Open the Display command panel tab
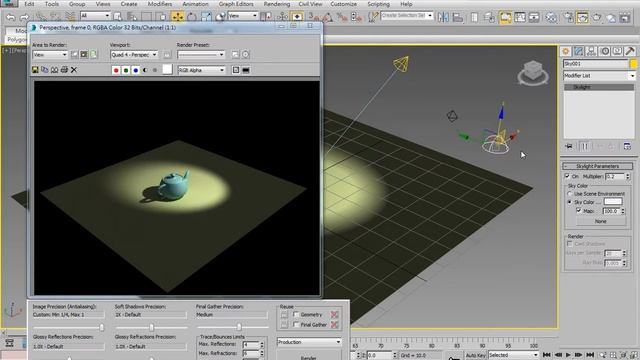Viewport: 640px width, 360px height. [x=617, y=51]
